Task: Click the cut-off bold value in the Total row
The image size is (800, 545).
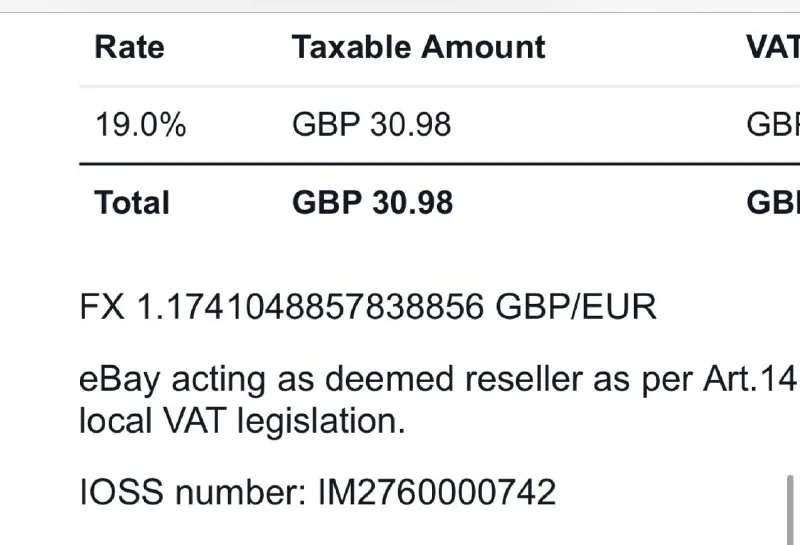Action: 774,203
